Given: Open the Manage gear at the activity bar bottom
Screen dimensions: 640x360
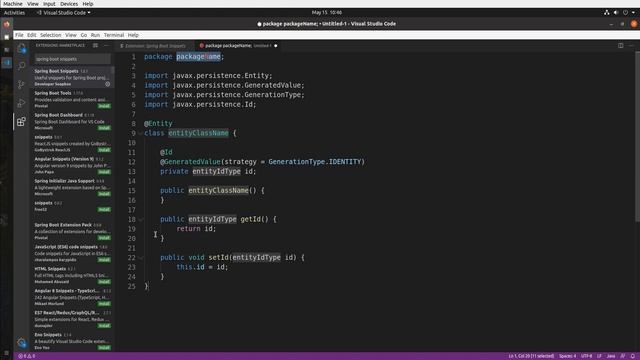Looking at the screenshot, I should 22,342.
